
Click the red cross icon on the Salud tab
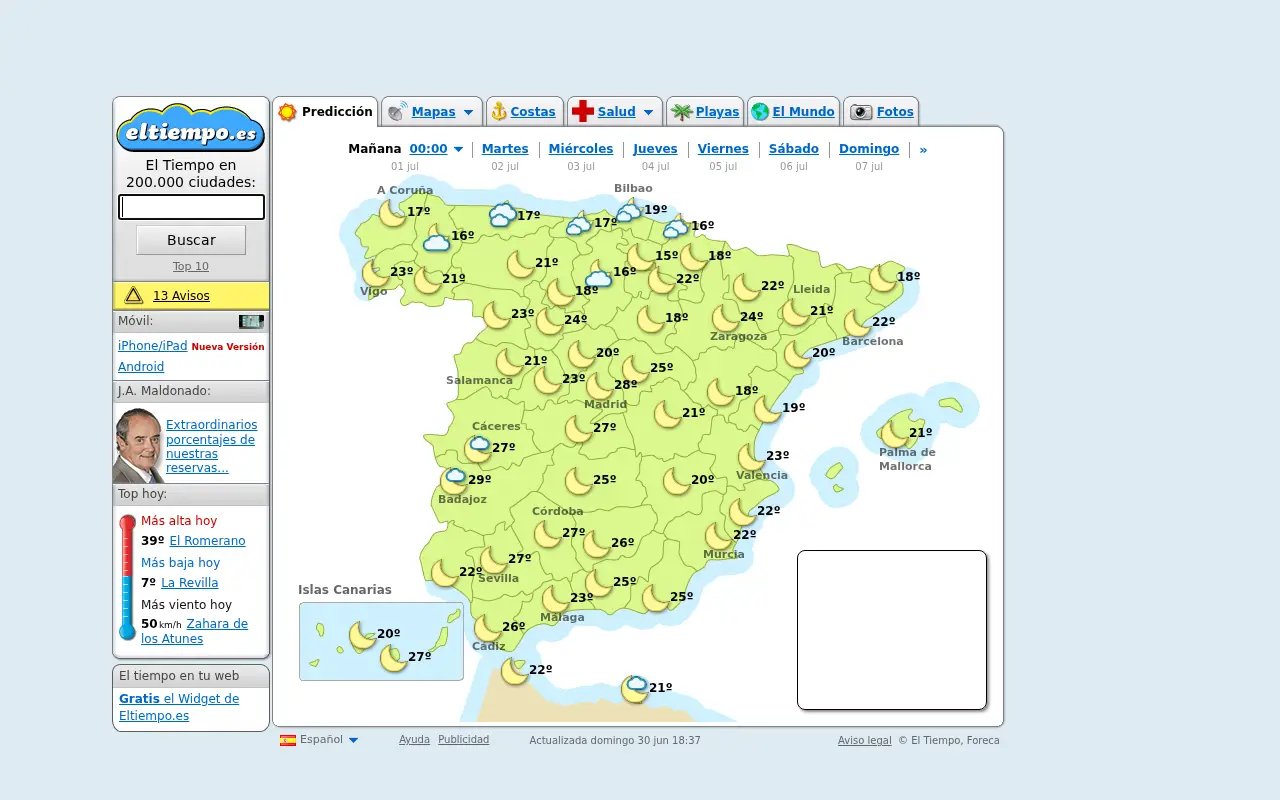(582, 112)
